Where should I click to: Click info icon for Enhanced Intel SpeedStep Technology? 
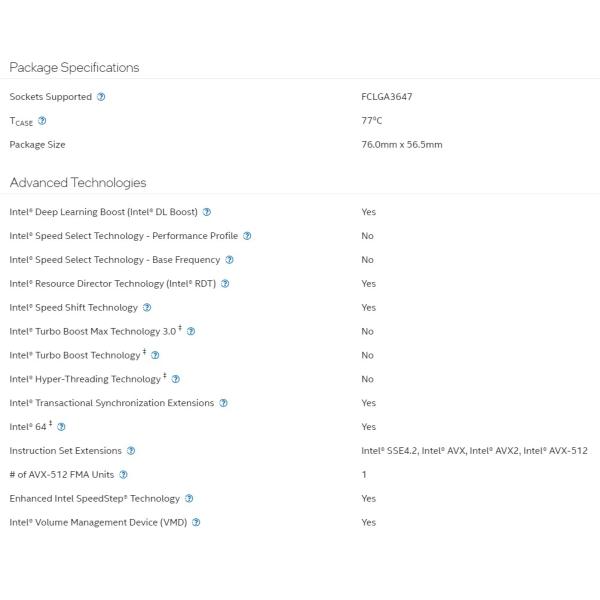pyautogui.click(x=189, y=498)
